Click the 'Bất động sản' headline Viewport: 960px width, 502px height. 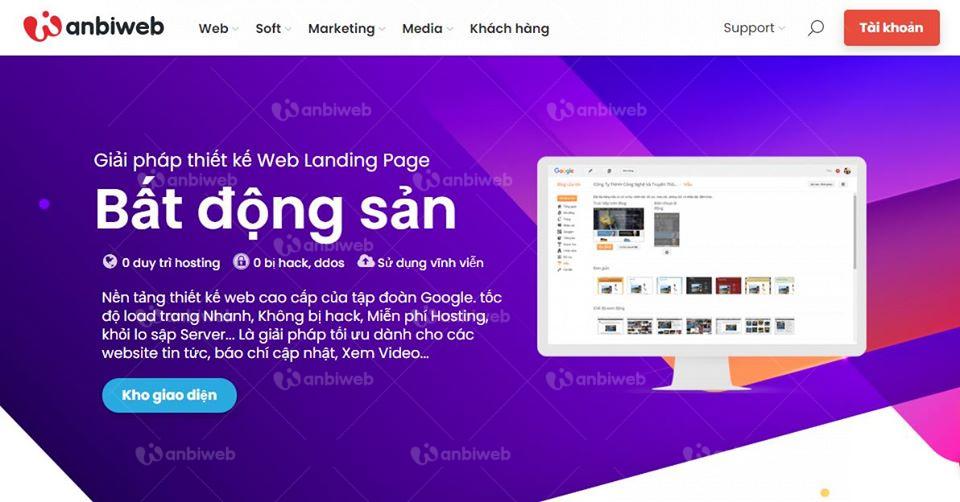point(276,210)
